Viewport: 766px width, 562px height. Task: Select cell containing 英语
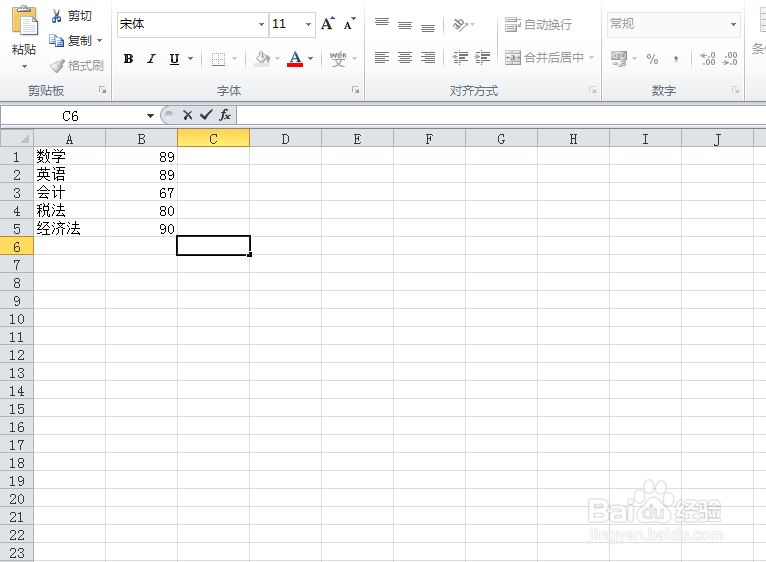(x=69, y=174)
